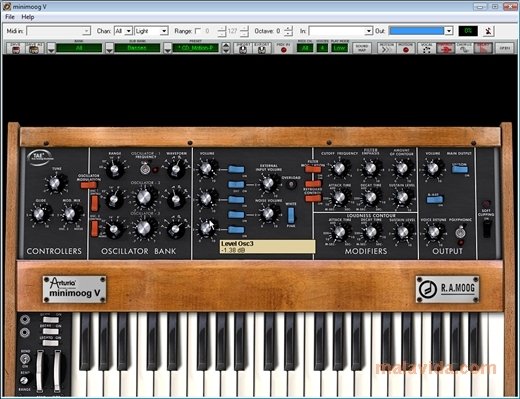Open the Light theme dropdown

click(x=151, y=31)
